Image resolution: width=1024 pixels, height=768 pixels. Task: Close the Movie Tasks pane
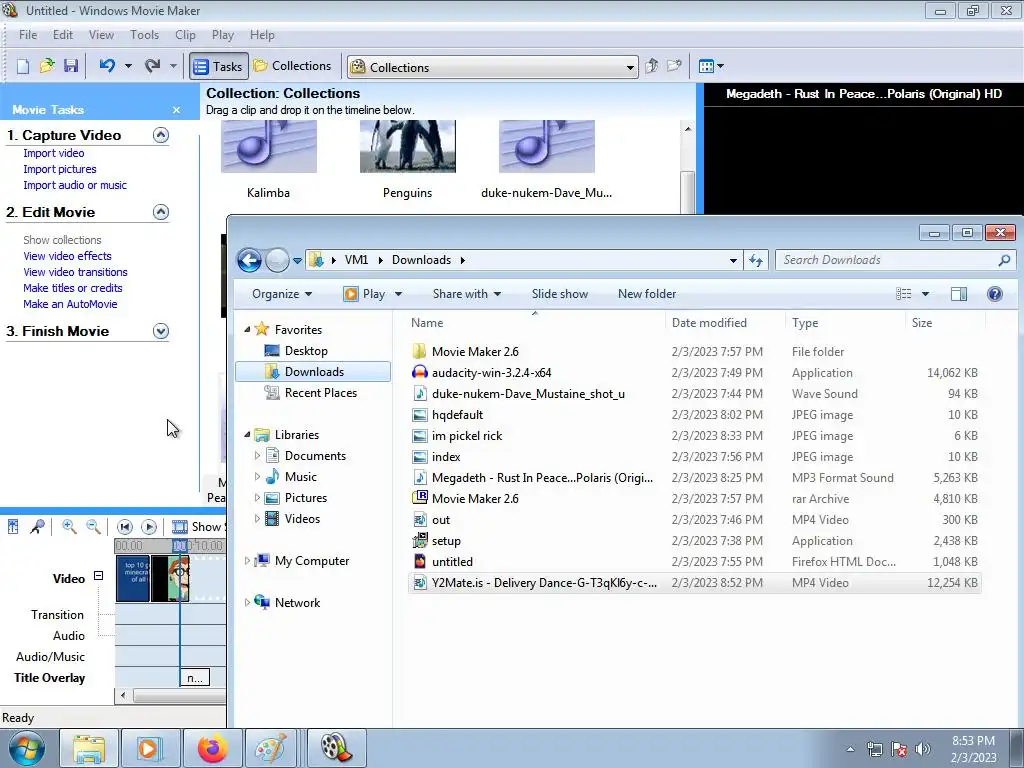pyautogui.click(x=176, y=110)
